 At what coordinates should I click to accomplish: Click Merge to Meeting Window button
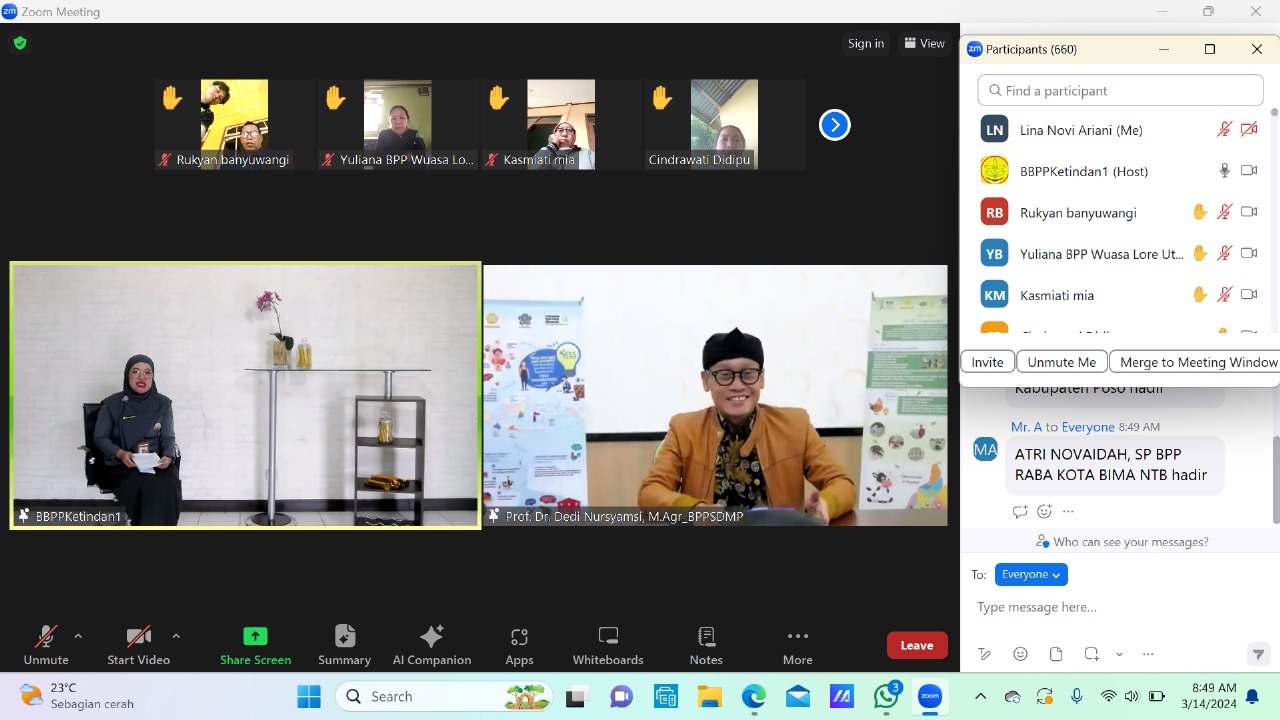pyautogui.click(x=1197, y=362)
